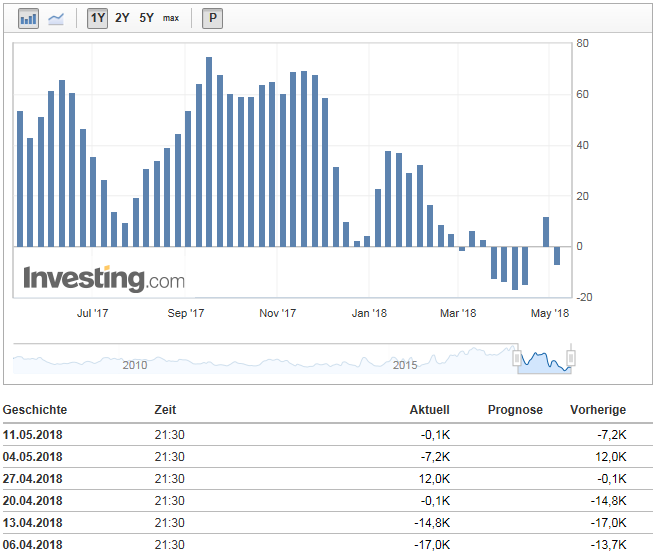Click the right handle of range navigator

coord(571,358)
